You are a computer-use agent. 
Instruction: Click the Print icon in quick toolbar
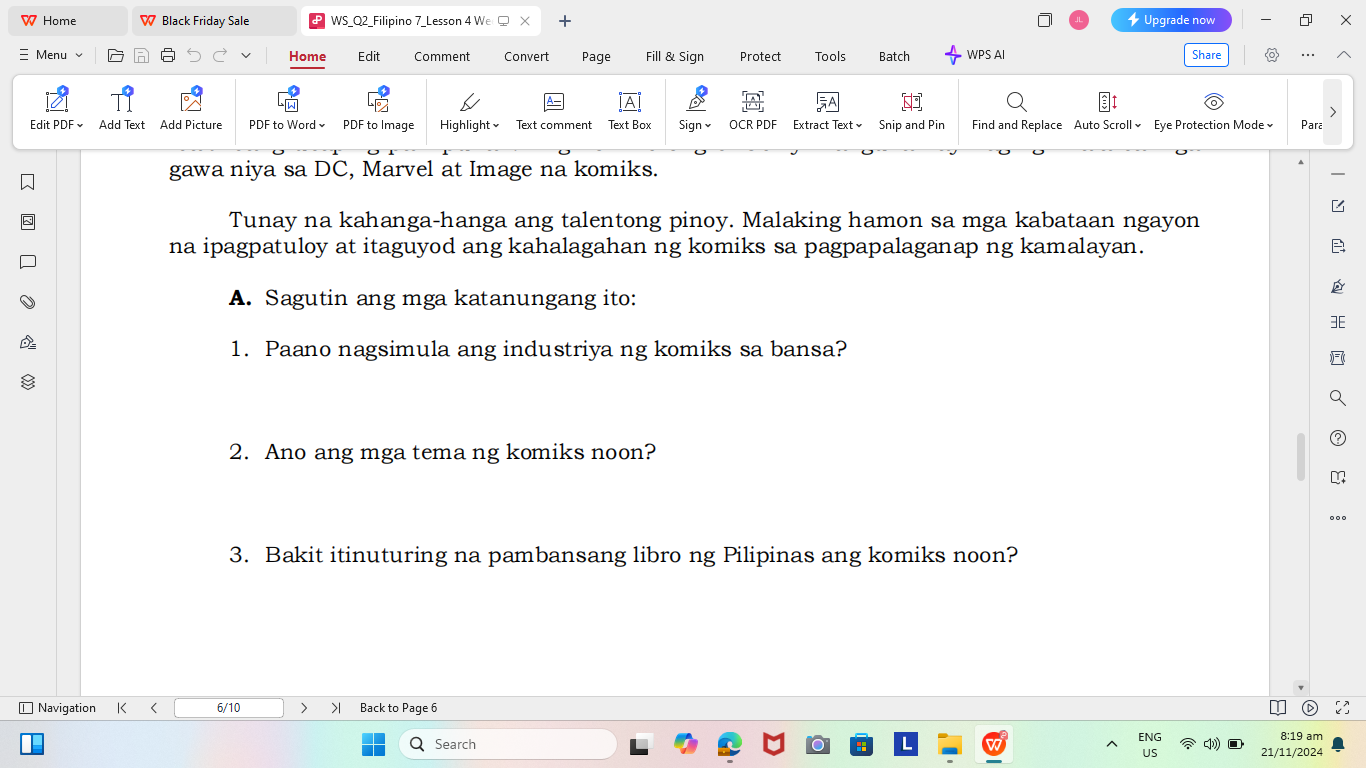[x=168, y=56]
